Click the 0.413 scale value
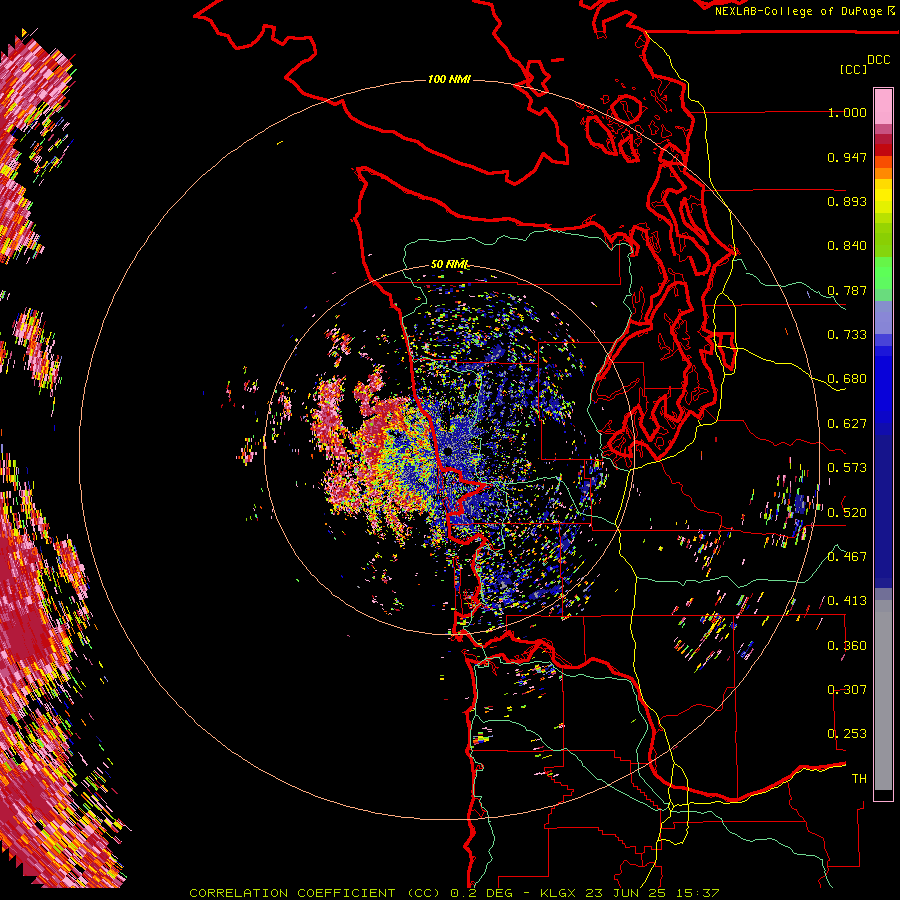The image size is (900, 900). [847, 601]
